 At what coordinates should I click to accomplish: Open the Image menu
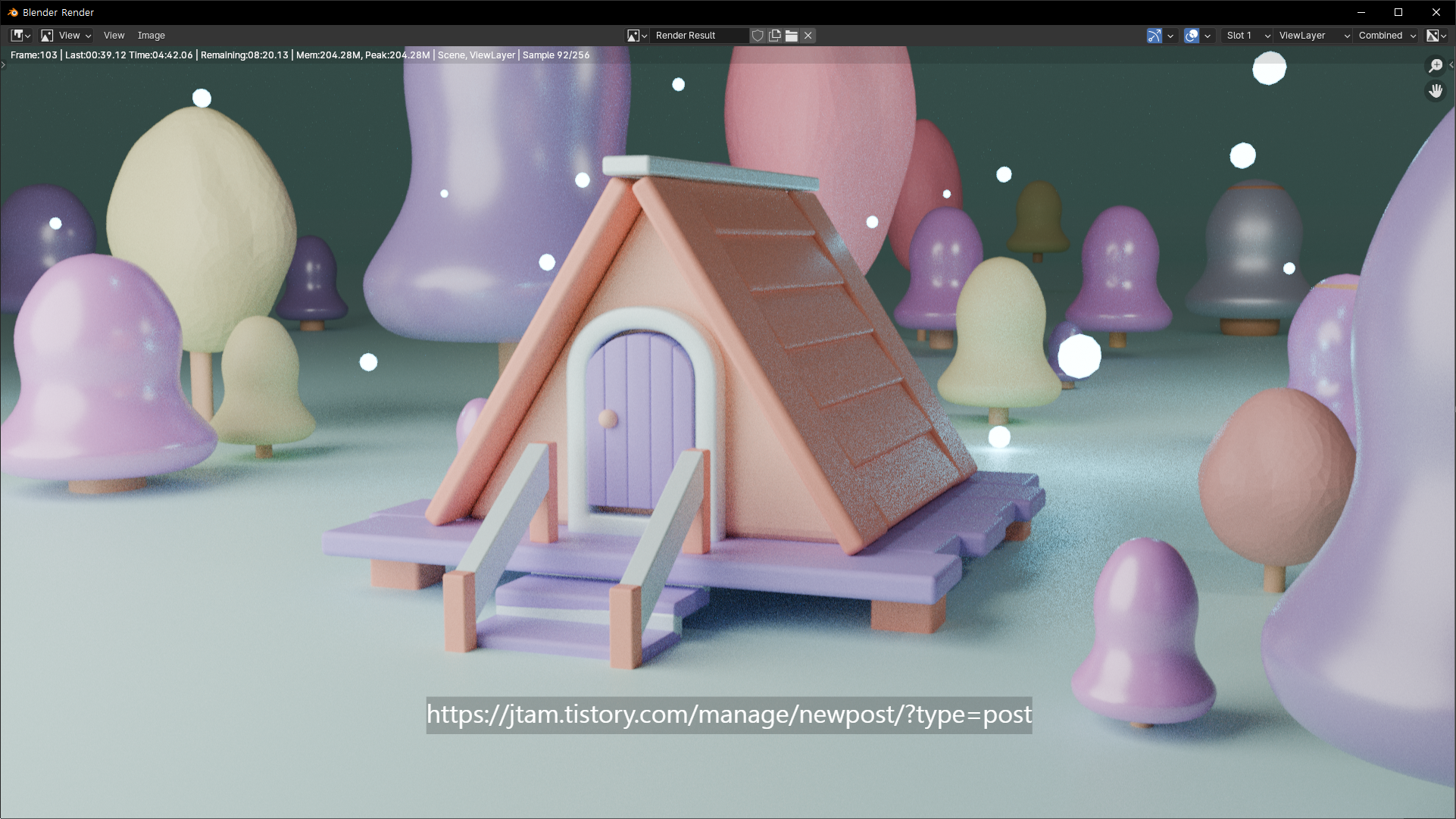151,36
